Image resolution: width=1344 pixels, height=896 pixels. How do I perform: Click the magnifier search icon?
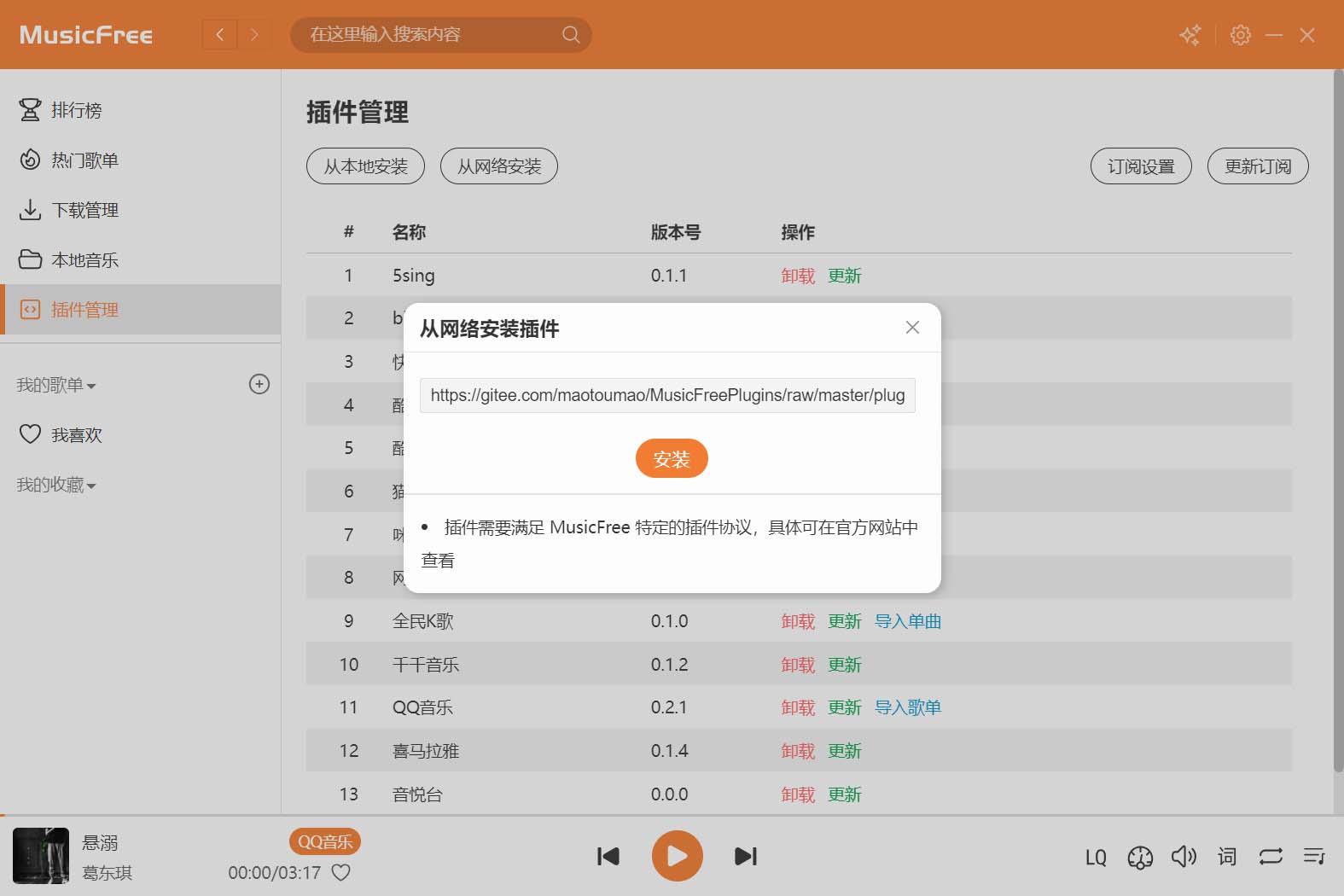pos(571,34)
